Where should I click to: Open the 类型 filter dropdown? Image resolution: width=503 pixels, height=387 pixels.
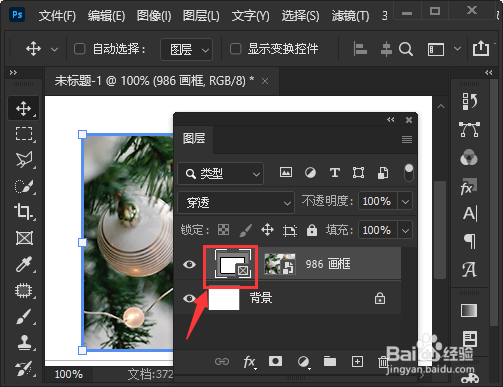pos(221,173)
